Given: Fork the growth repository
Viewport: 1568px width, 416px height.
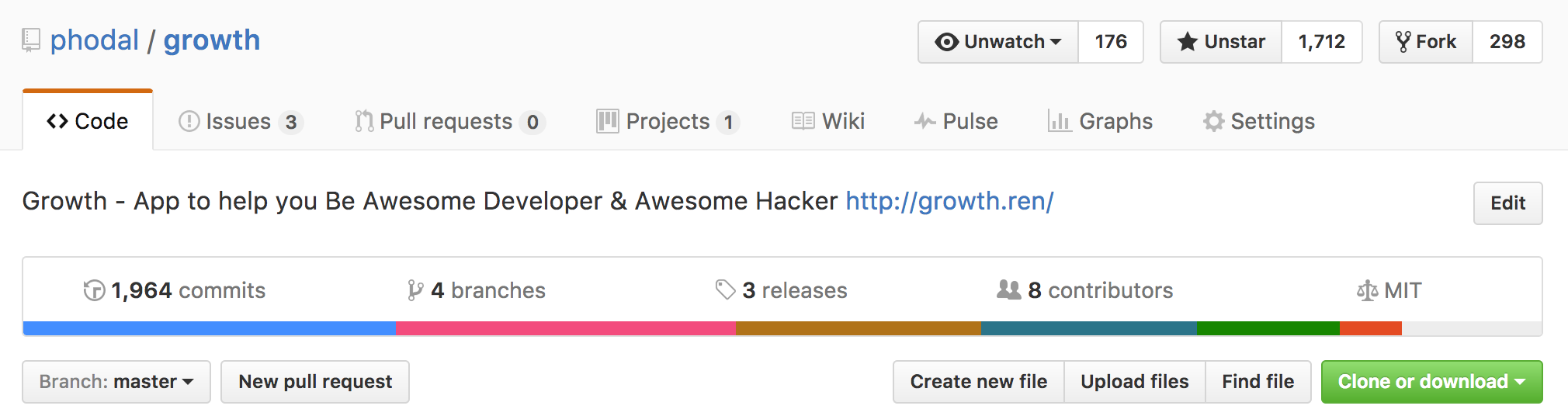Looking at the screenshot, I should pos(1426,42).
